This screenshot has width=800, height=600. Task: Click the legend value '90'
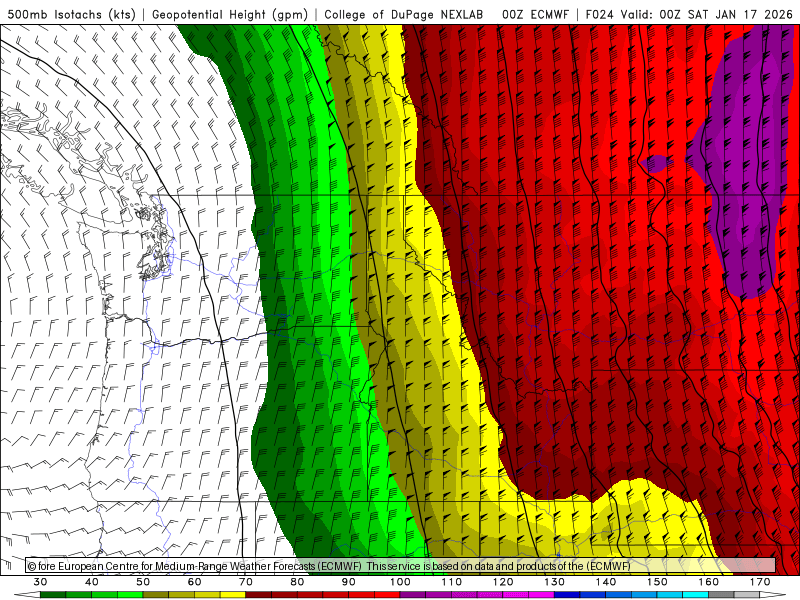pyautogui.click(x=349, y=582)
